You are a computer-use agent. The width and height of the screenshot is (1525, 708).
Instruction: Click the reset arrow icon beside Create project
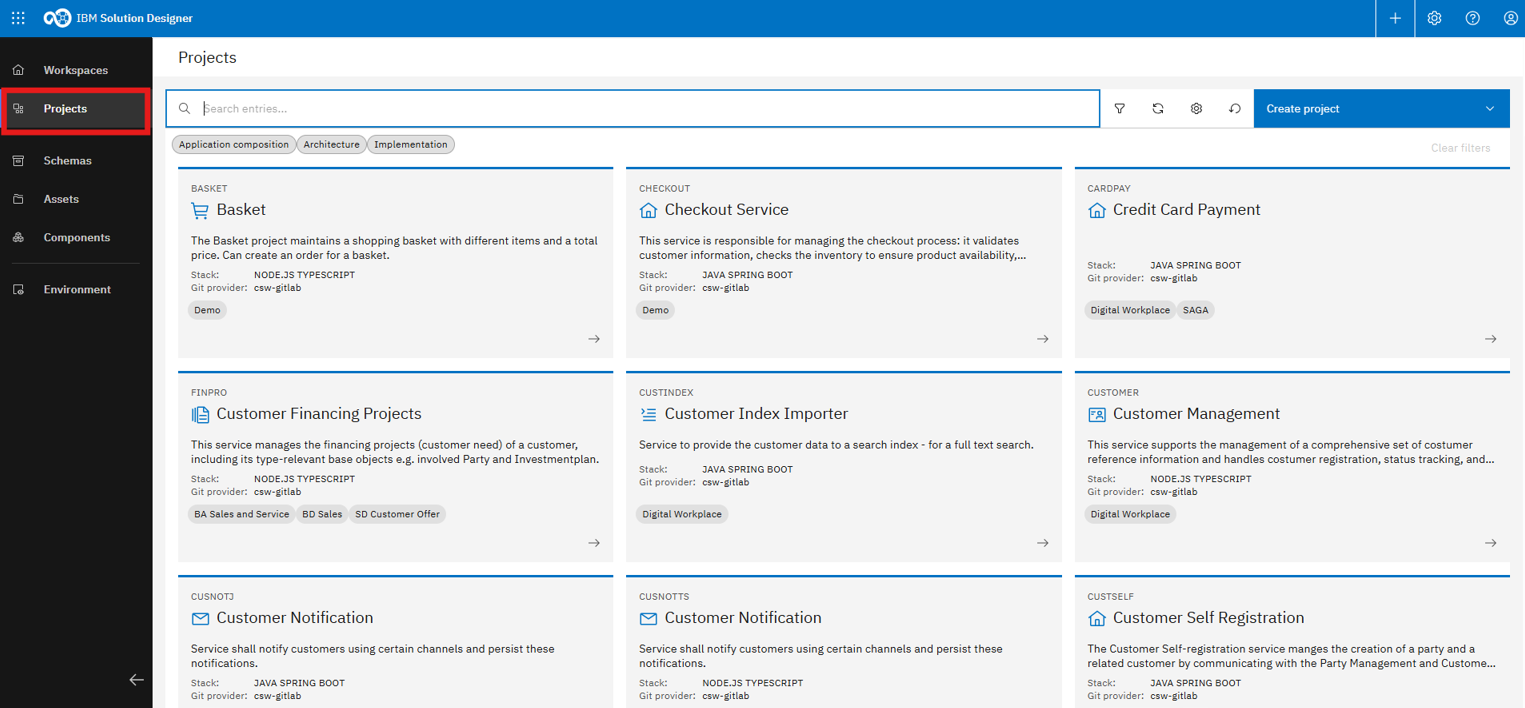pyautogui.click(x=1235, y=109)
